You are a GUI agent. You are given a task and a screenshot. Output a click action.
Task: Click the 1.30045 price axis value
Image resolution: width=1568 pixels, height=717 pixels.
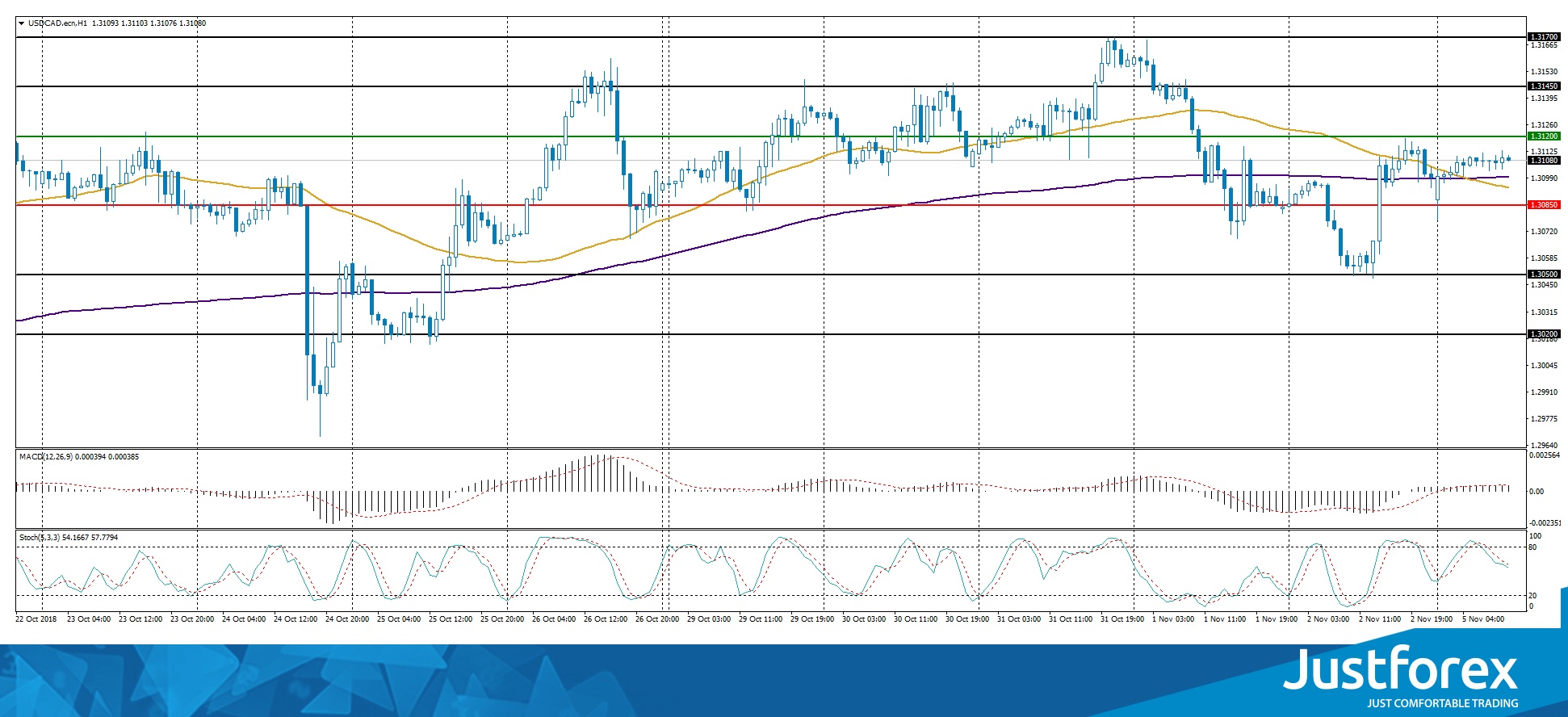pos(1545,366)
